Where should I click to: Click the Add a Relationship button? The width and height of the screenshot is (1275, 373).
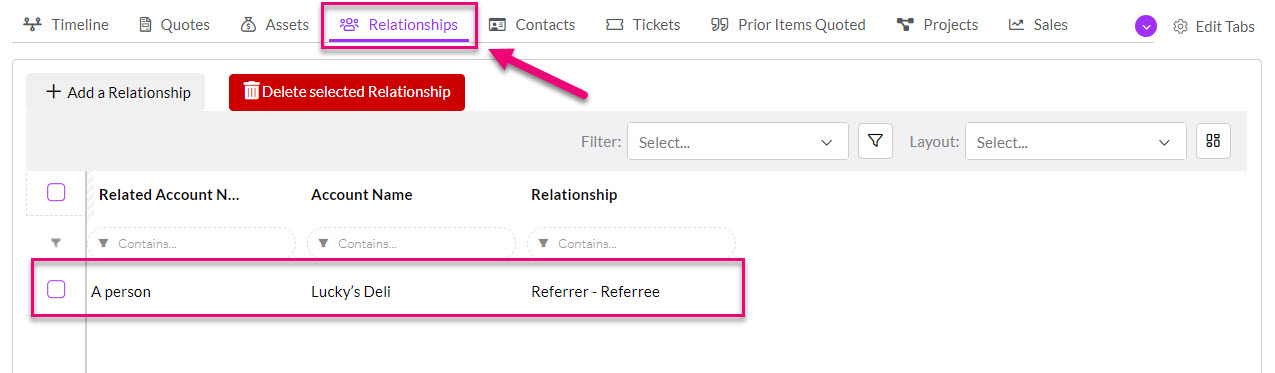click(116, 92)
